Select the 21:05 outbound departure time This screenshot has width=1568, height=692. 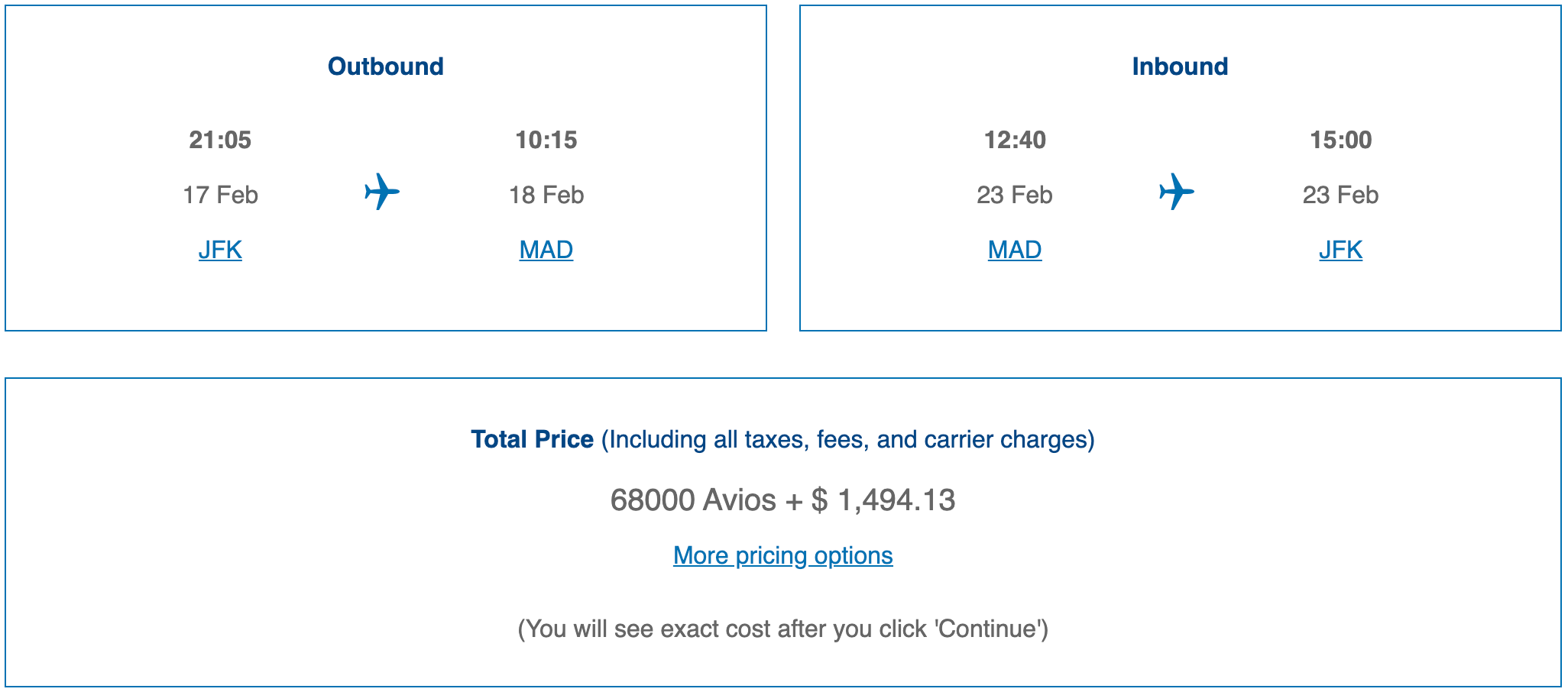point(220,140)
